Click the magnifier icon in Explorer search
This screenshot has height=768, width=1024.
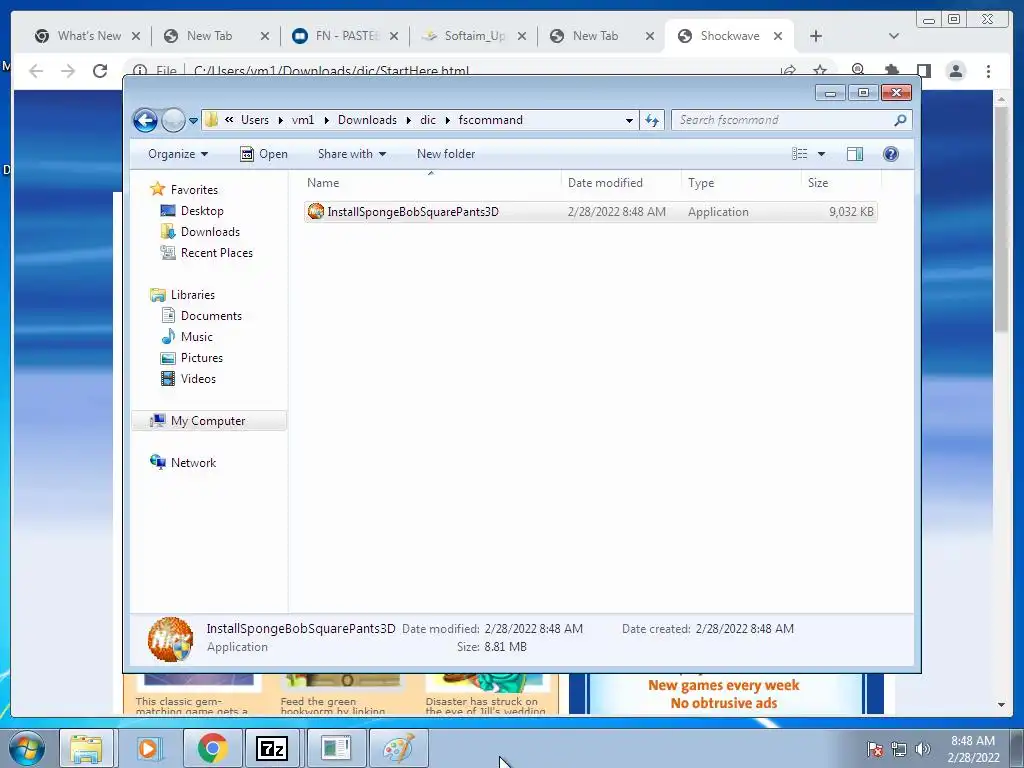click(901, 120)
